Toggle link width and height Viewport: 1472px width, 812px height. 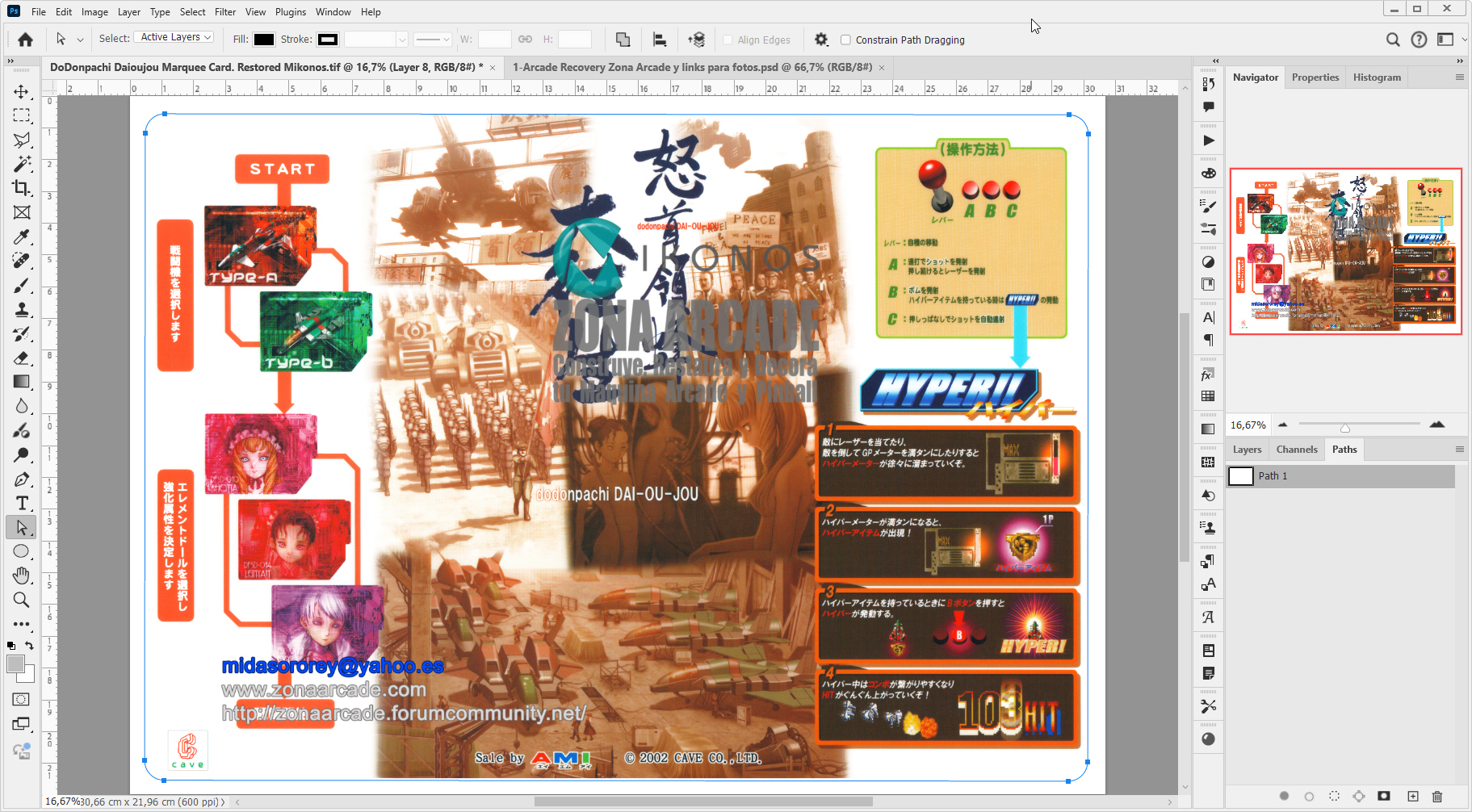[x=525, y=39]
